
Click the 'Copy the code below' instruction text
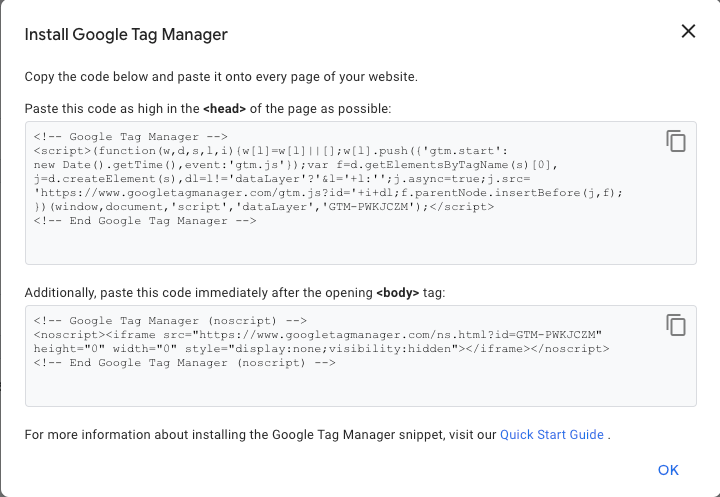pos(220,77)
